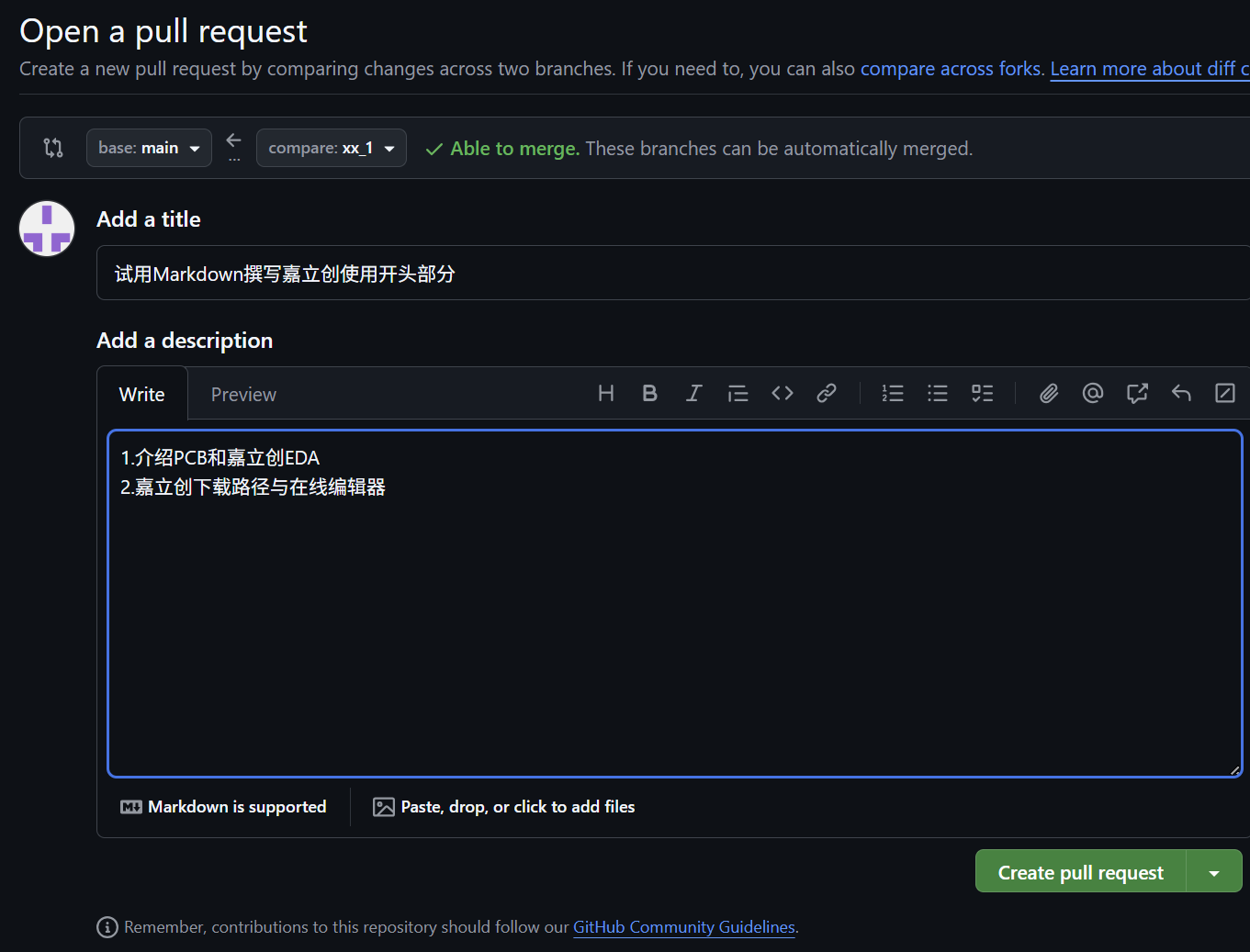Click the user avatar image
1250x952 pixels.
[47, 229]
